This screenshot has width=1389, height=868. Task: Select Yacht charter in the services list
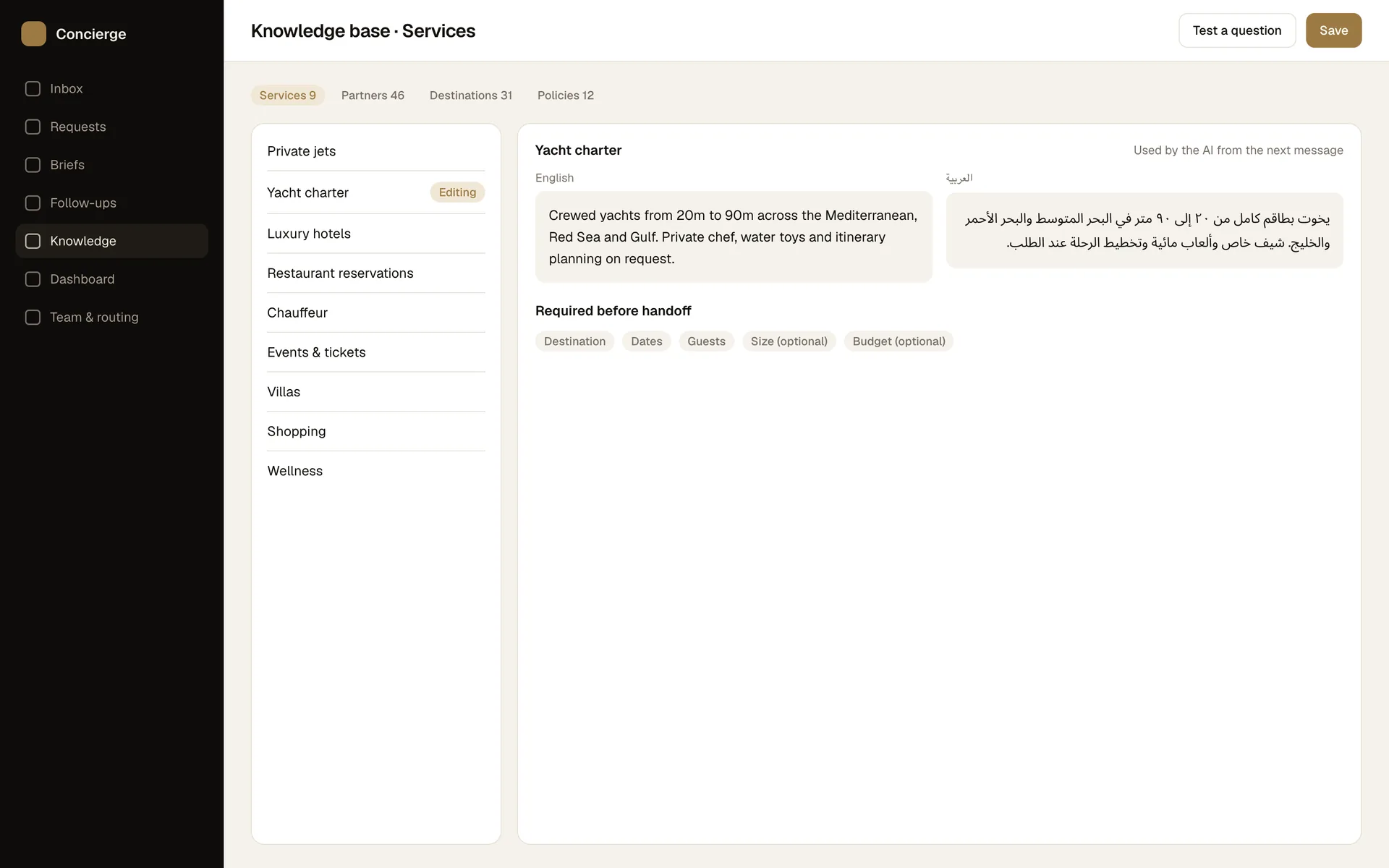tap(376, 192)
